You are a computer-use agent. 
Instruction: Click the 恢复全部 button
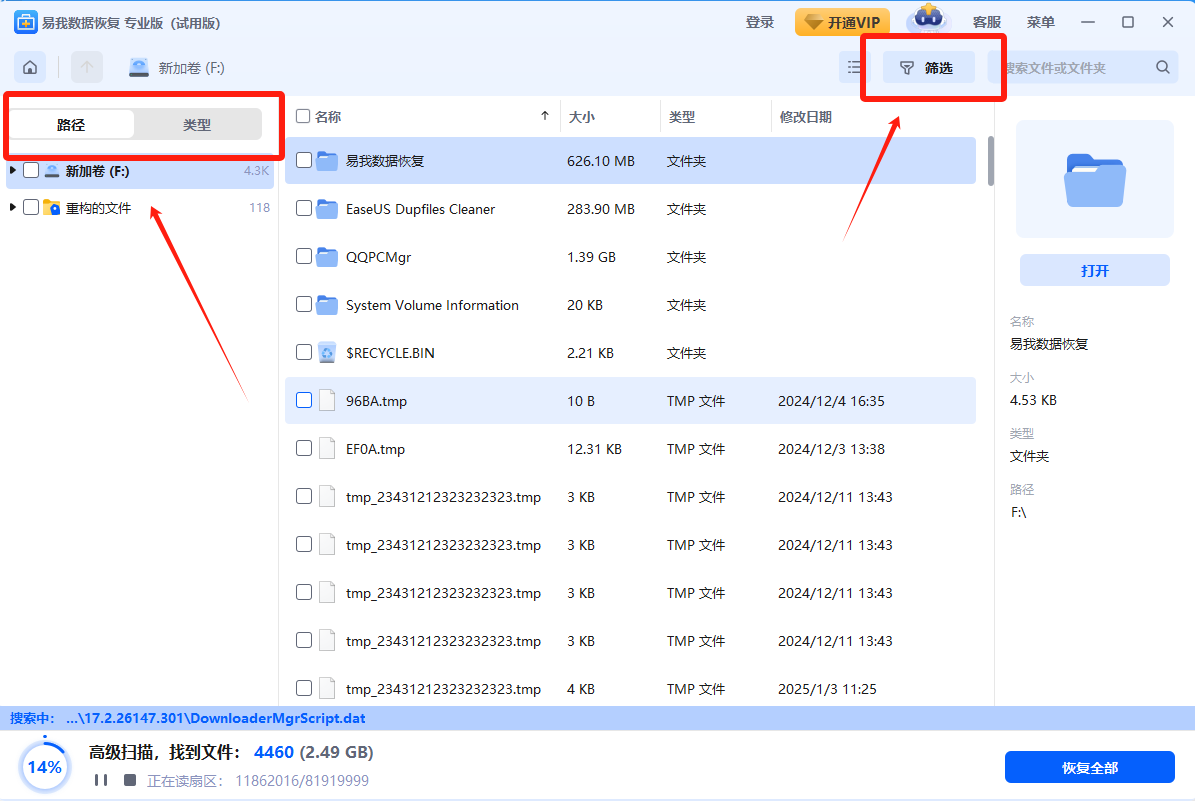click(x=1089, y=767)
